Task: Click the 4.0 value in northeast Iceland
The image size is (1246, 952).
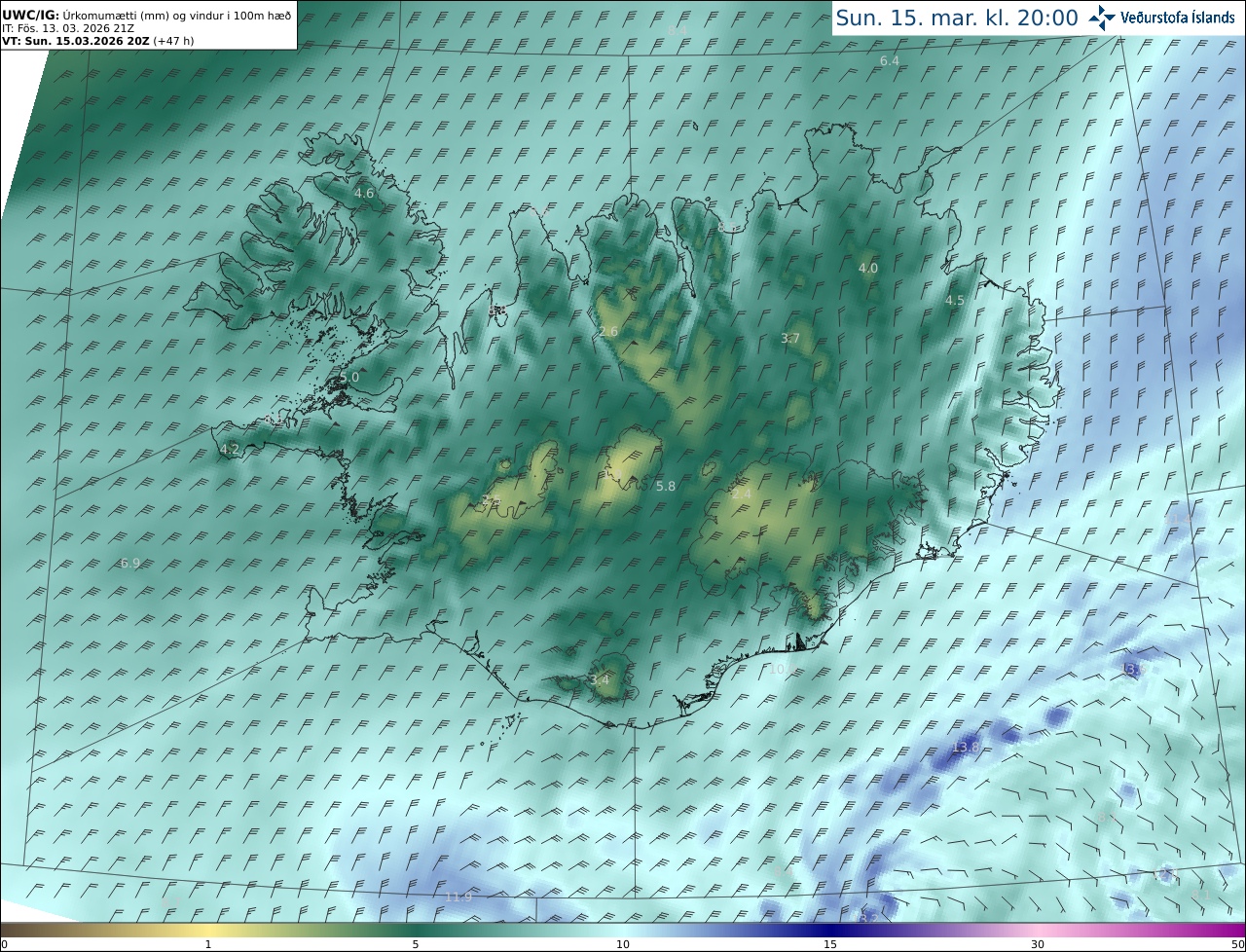Action: click(867, 268)
